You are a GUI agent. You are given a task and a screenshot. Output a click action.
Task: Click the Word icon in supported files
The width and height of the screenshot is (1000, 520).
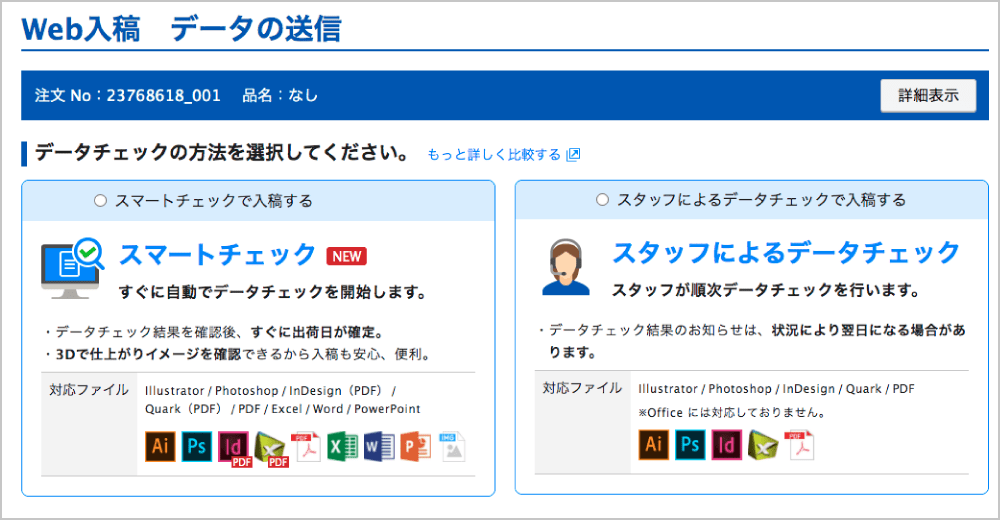click(x=379, y=447)
